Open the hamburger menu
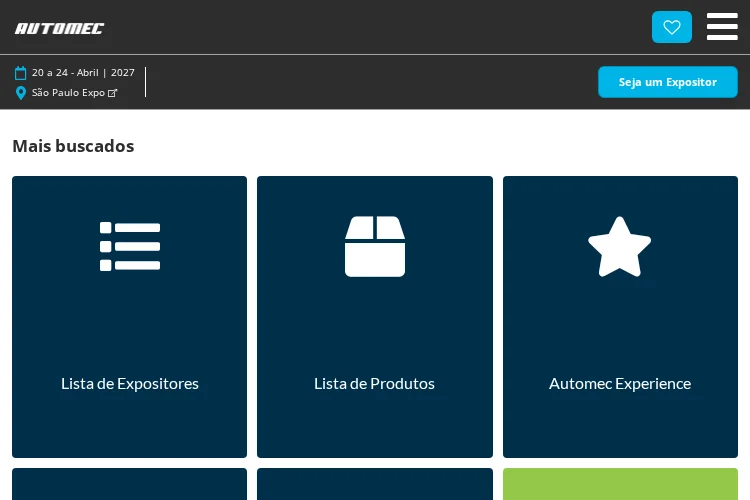 722,27
